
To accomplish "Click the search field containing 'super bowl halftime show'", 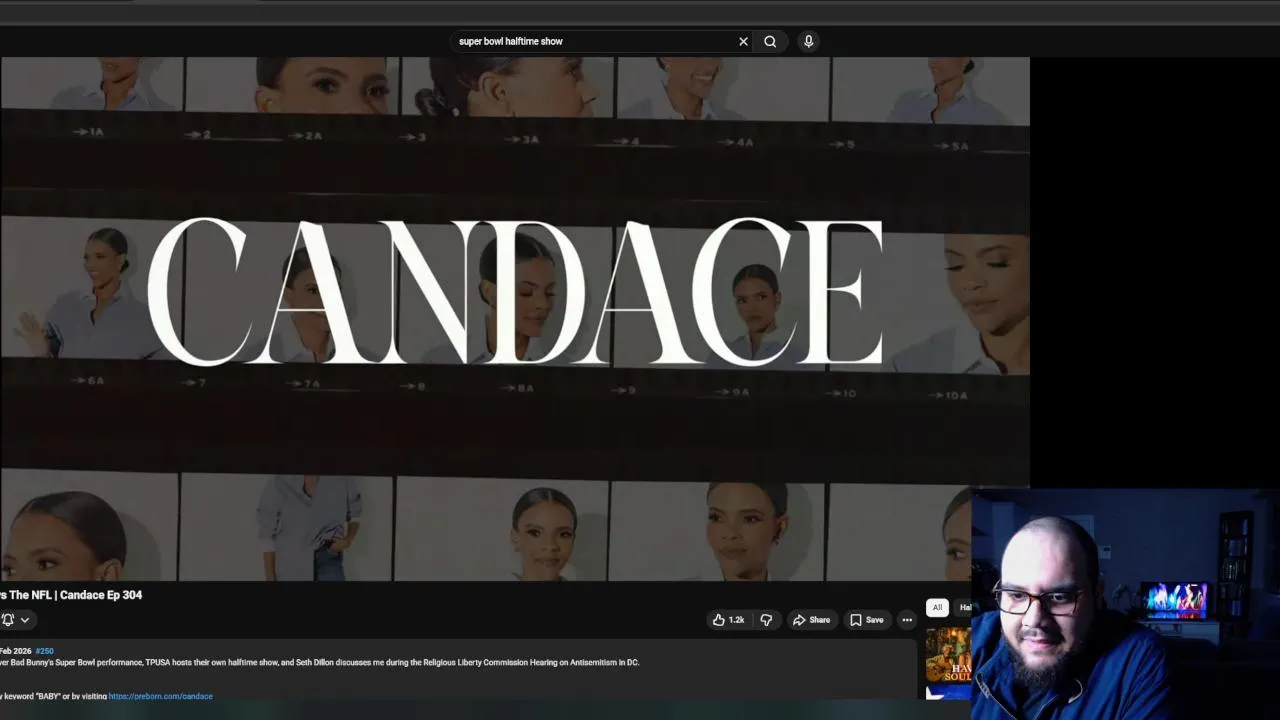I will point(594,41).
